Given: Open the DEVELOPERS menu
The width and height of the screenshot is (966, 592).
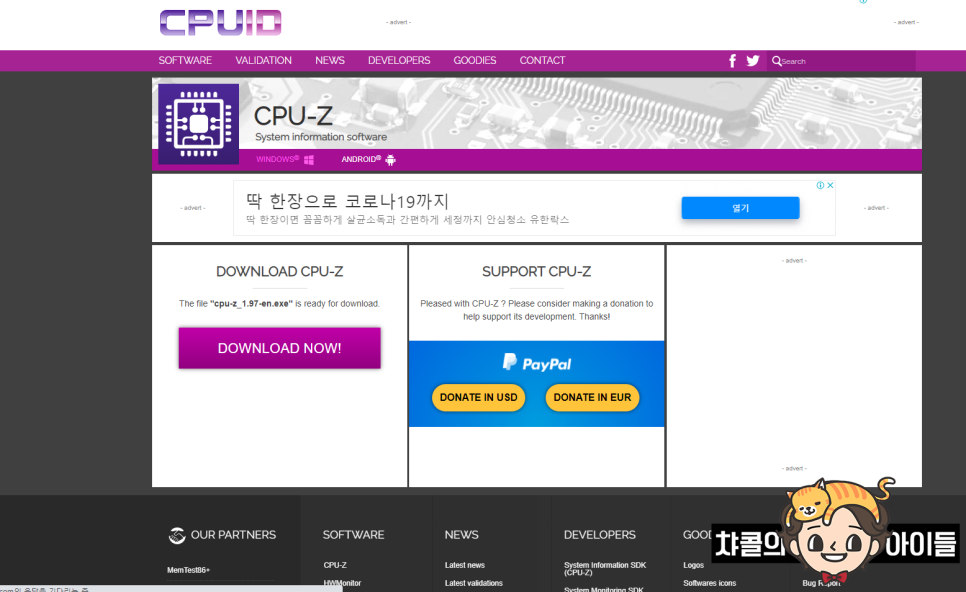Looking at the screenshot, I should click(399, 60).
